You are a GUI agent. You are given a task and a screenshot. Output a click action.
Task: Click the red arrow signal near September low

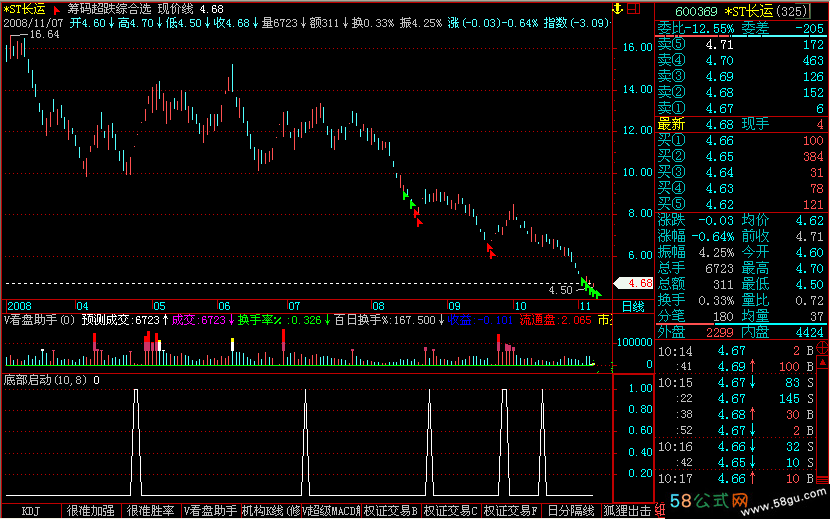(491, 250)
